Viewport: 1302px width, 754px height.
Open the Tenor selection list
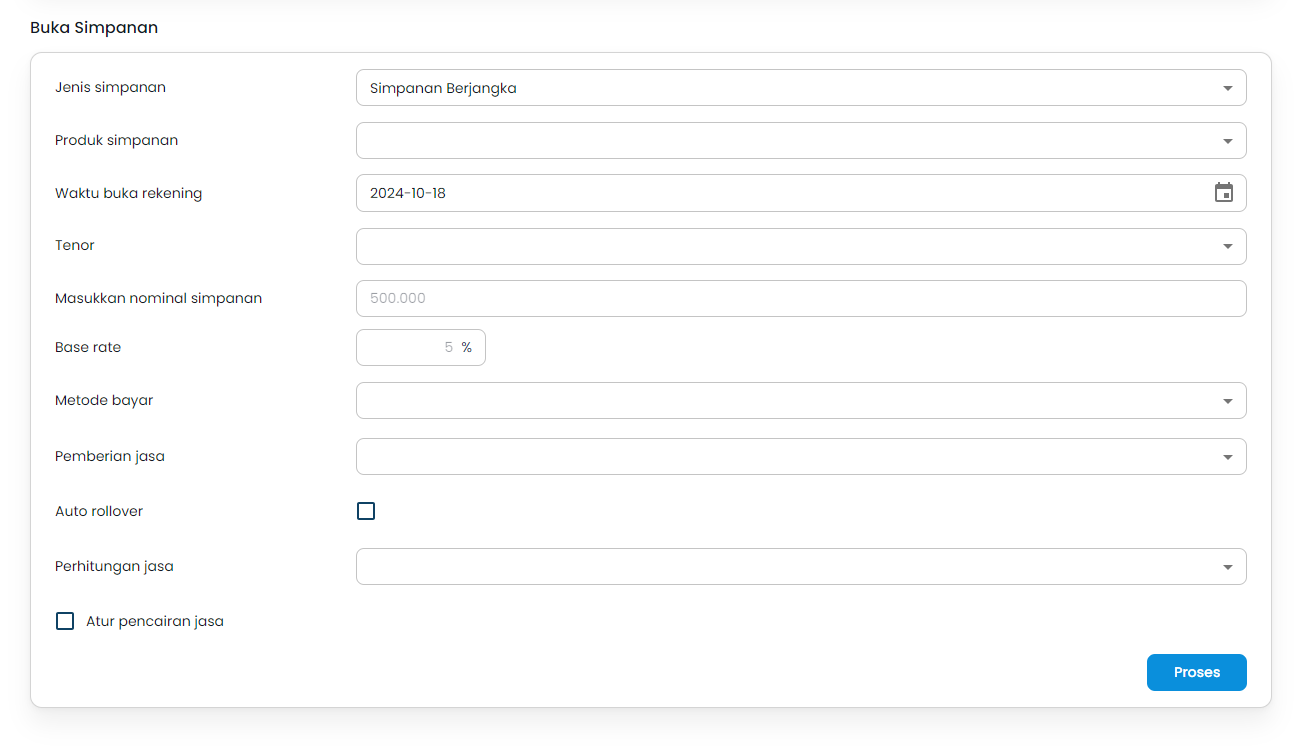point(800,246)
